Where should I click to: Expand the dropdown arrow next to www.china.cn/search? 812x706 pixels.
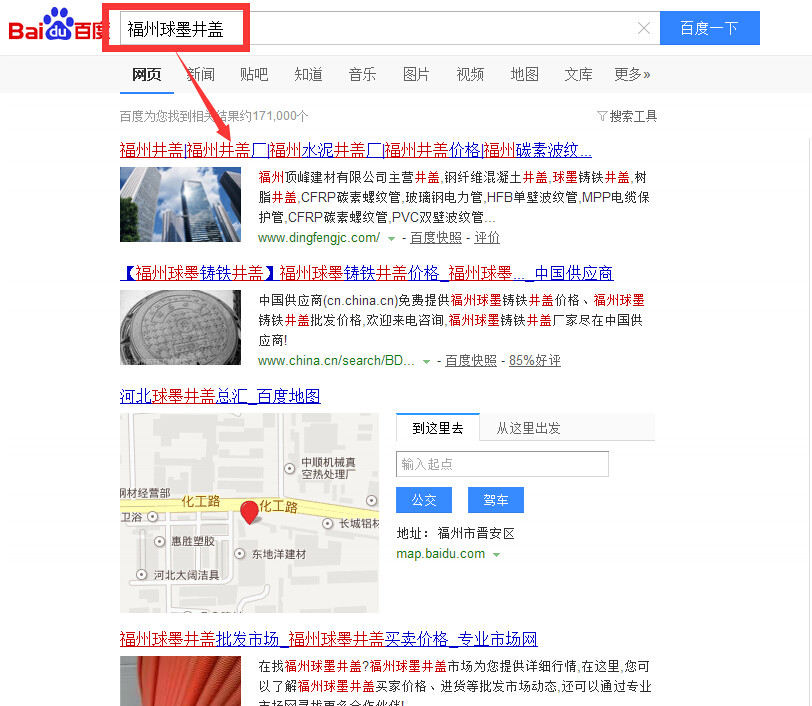pos(426,362)
